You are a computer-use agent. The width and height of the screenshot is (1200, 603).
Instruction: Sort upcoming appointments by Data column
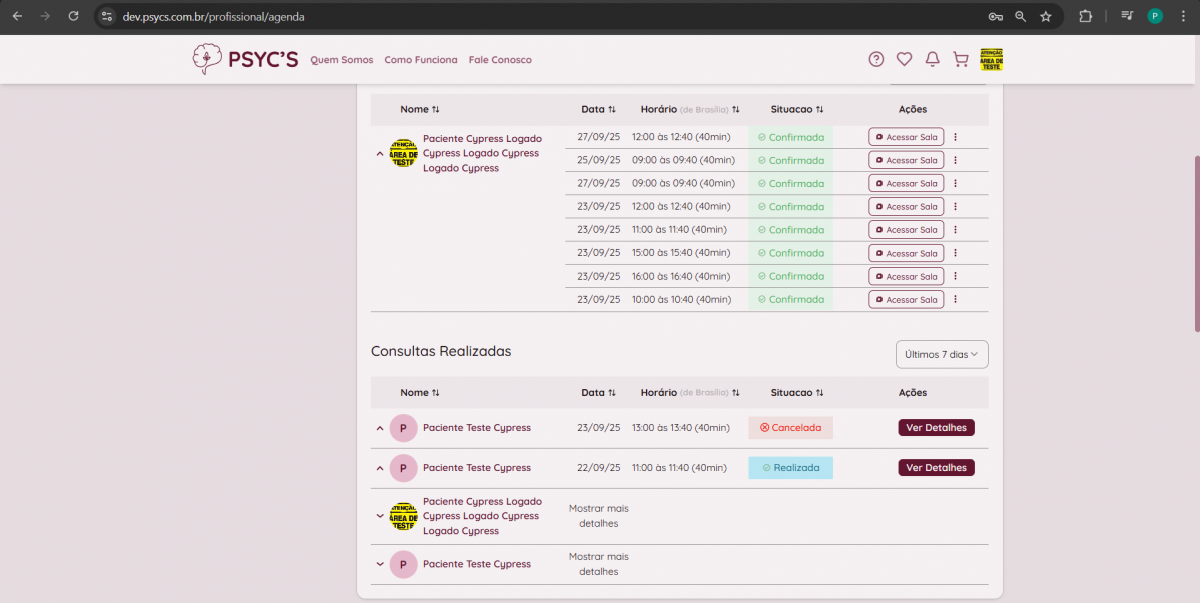598,109
